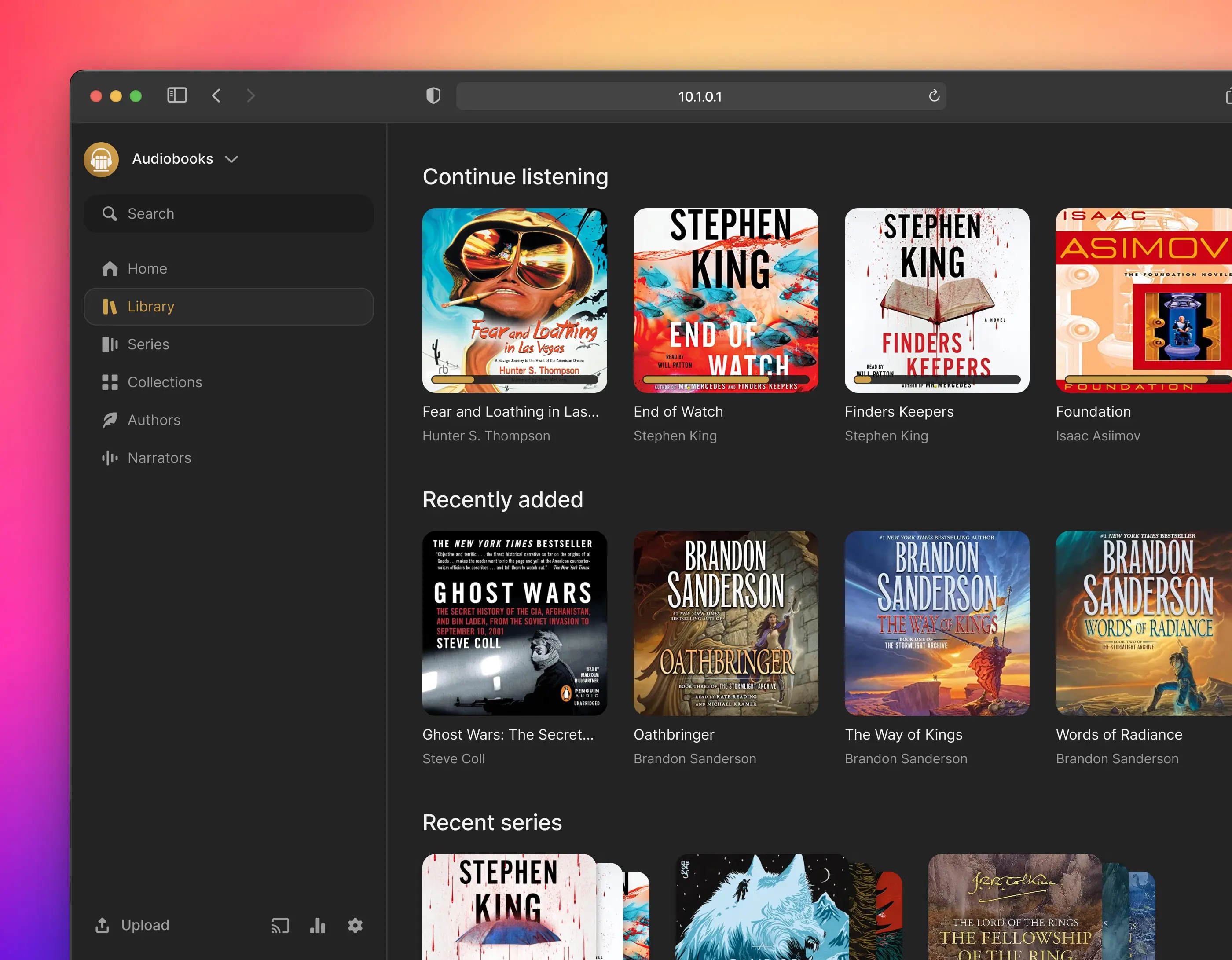Open settings via the gear icon
This screenshot has width=1232, height=960.
click(x=356, y=926)
